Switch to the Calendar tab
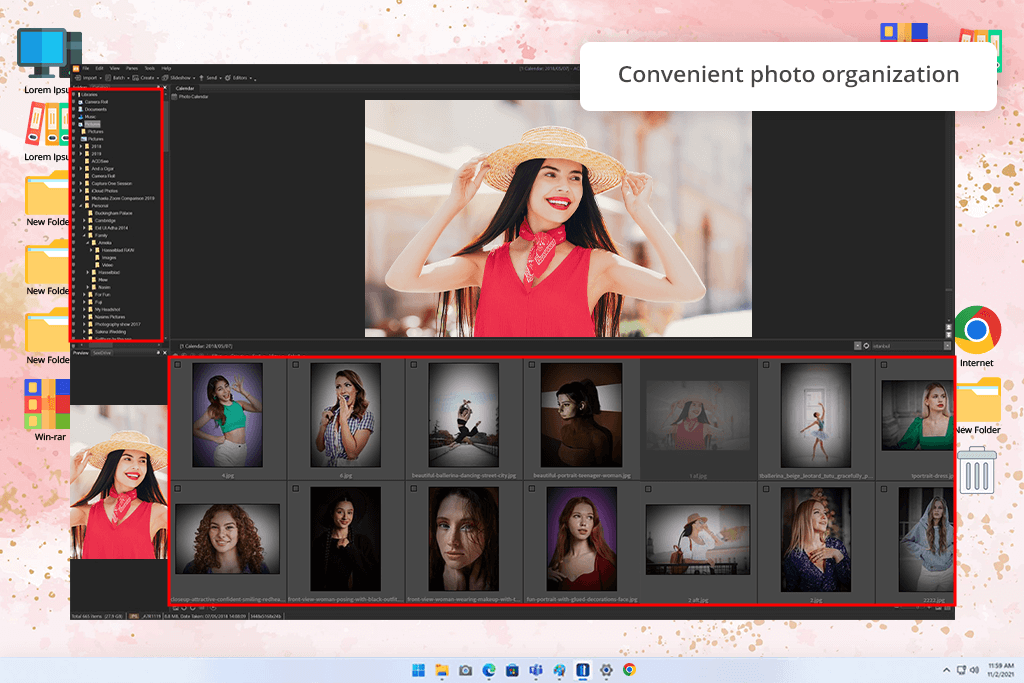Screen dimensions: 1024x683 click(185, 88)
